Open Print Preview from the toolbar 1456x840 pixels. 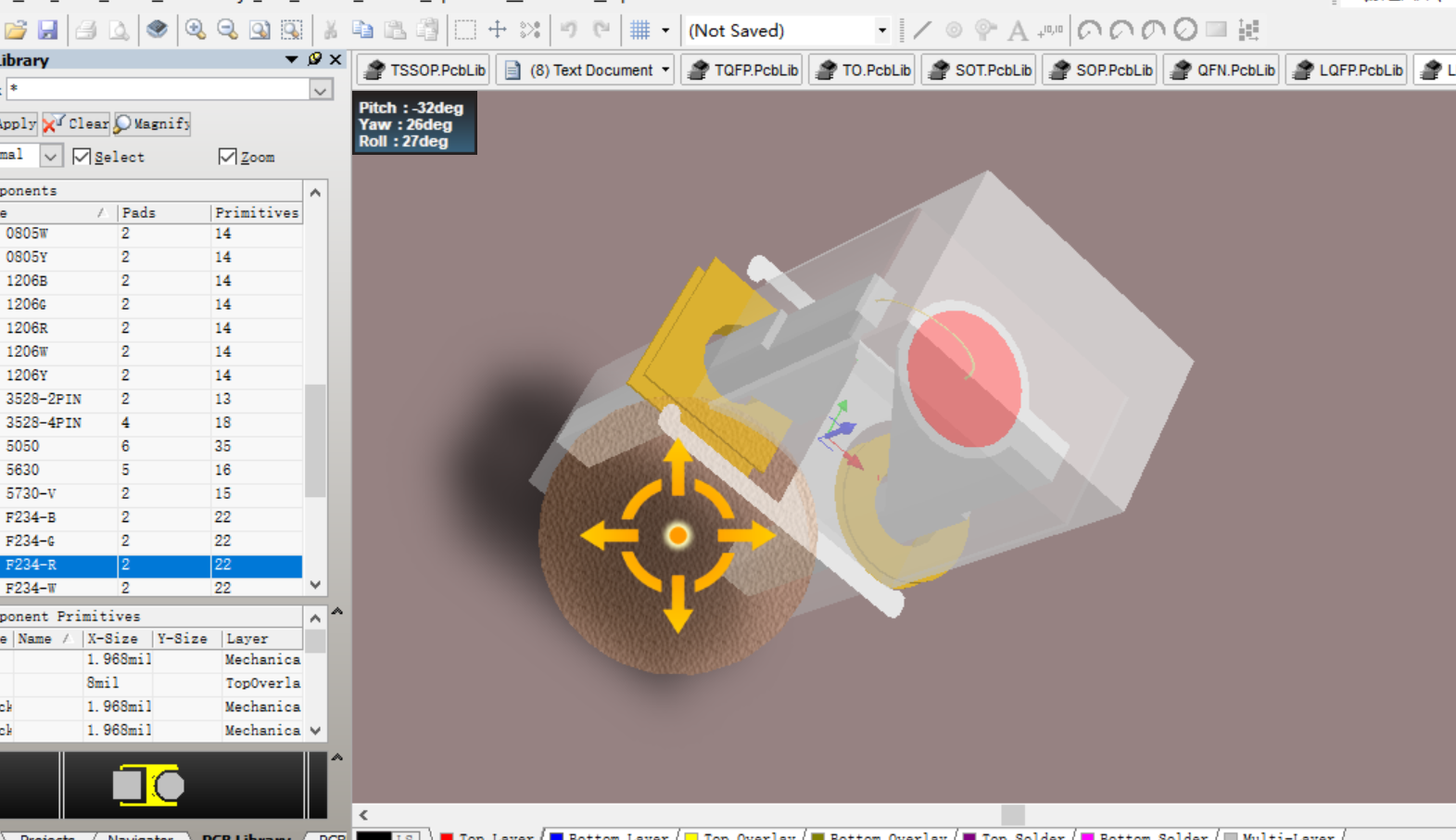pyautogui.click(x=119, y=31)
